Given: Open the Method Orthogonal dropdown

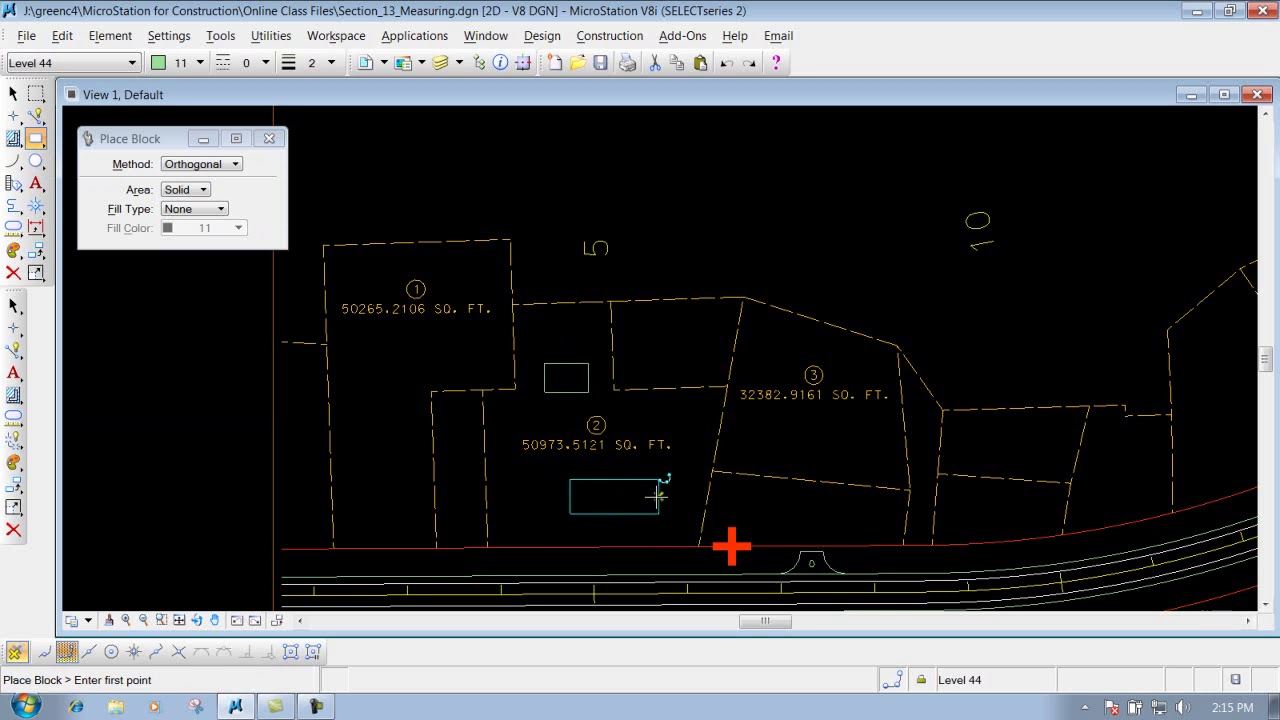Looking at the screenshot, I should pos(201,164).
